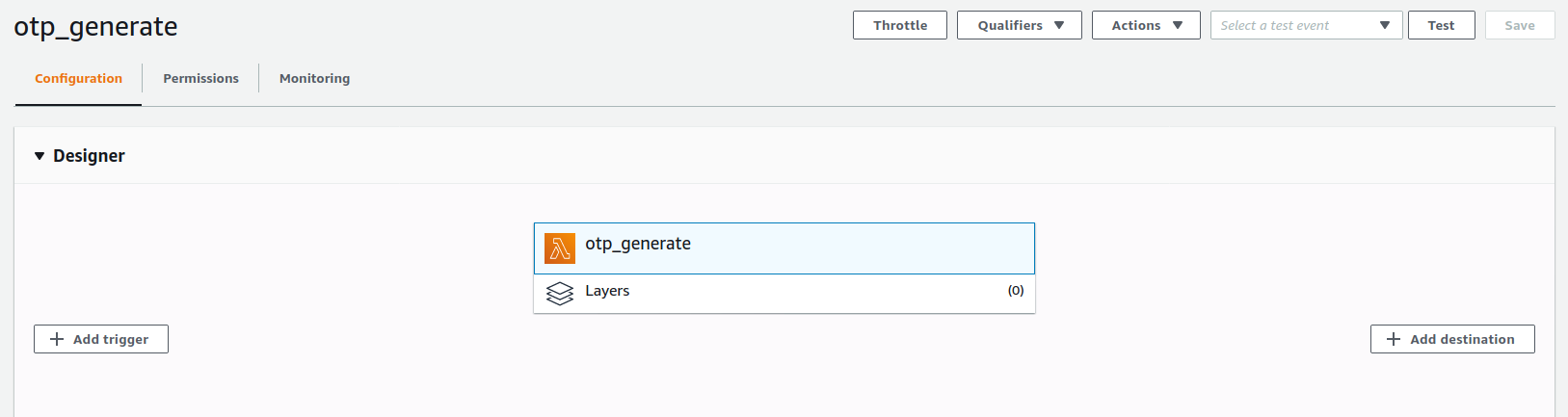Image resolution: width=1568 pixels, height=417 pixels.
Task: Open the Actions dropdown menu
Action: click(1145, 25)
